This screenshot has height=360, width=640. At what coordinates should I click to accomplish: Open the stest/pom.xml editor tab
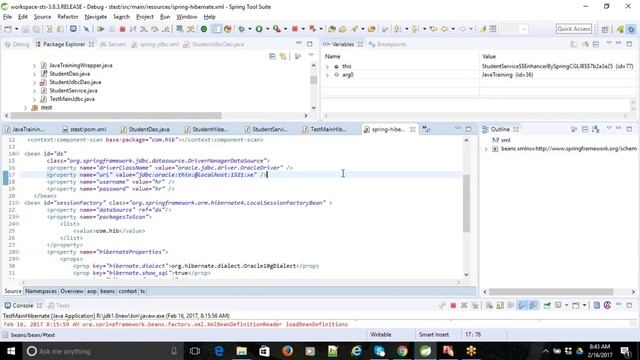pyautogui.click(x=84, y=129)
